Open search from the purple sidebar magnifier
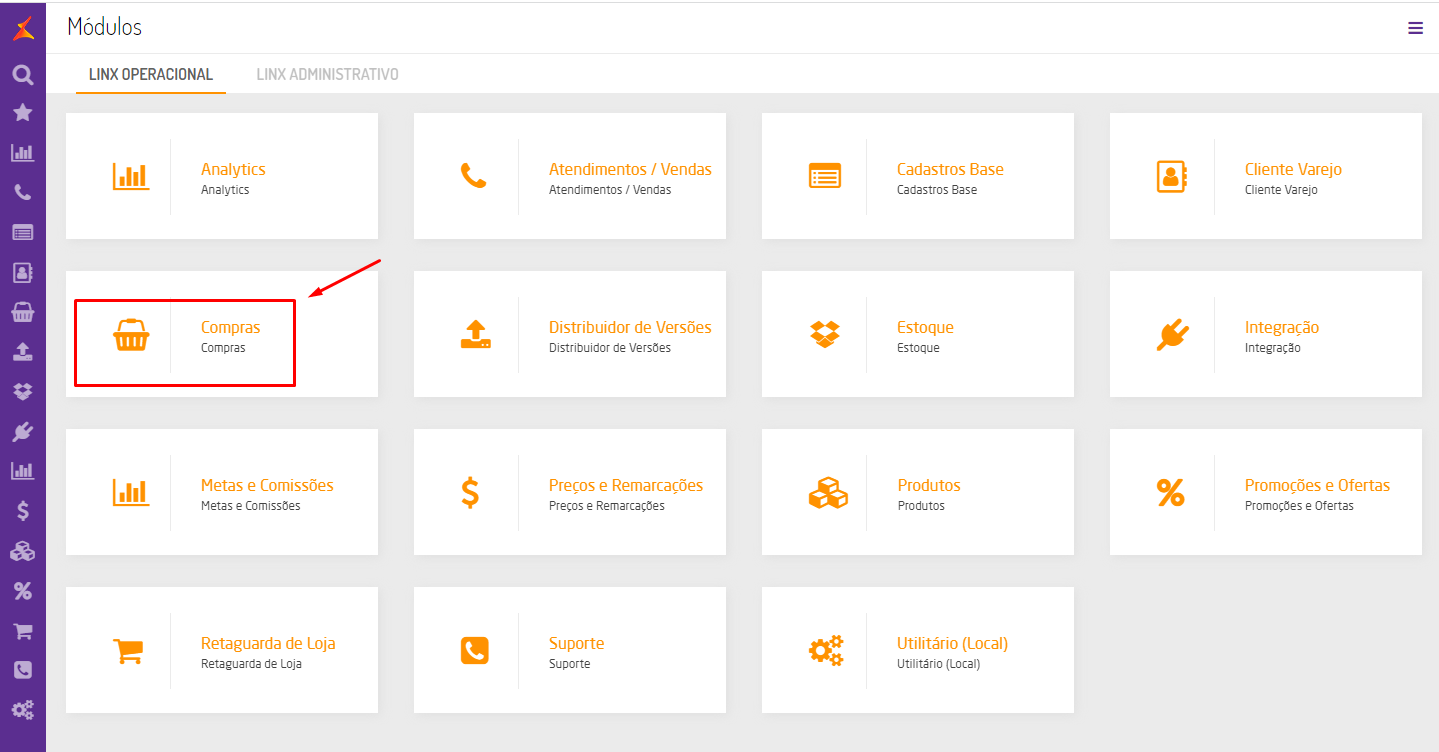 coord(23,75)
